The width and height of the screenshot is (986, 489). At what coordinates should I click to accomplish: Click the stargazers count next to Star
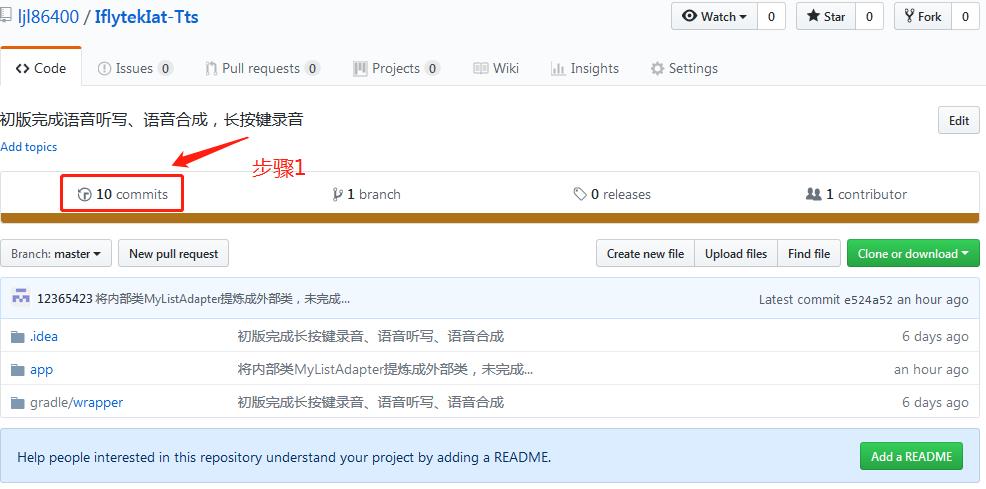(x=870, y=16)
